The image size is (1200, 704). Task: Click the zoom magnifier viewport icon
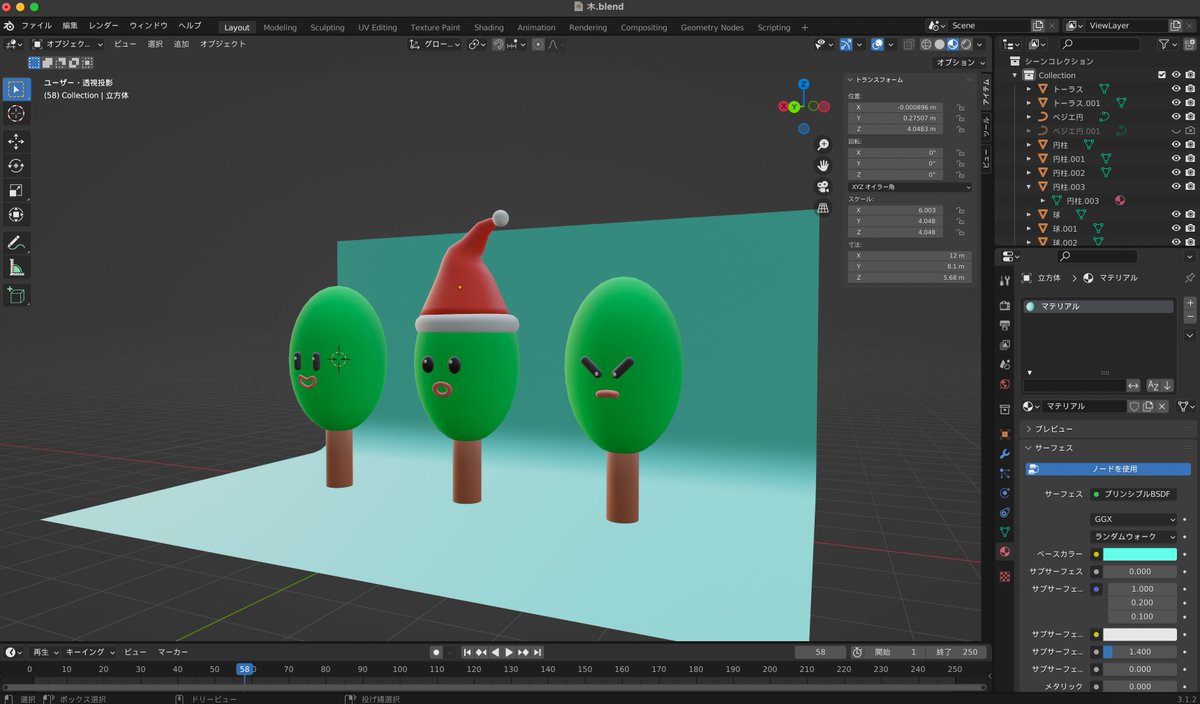pyautogui.click(x=823, y=145)
